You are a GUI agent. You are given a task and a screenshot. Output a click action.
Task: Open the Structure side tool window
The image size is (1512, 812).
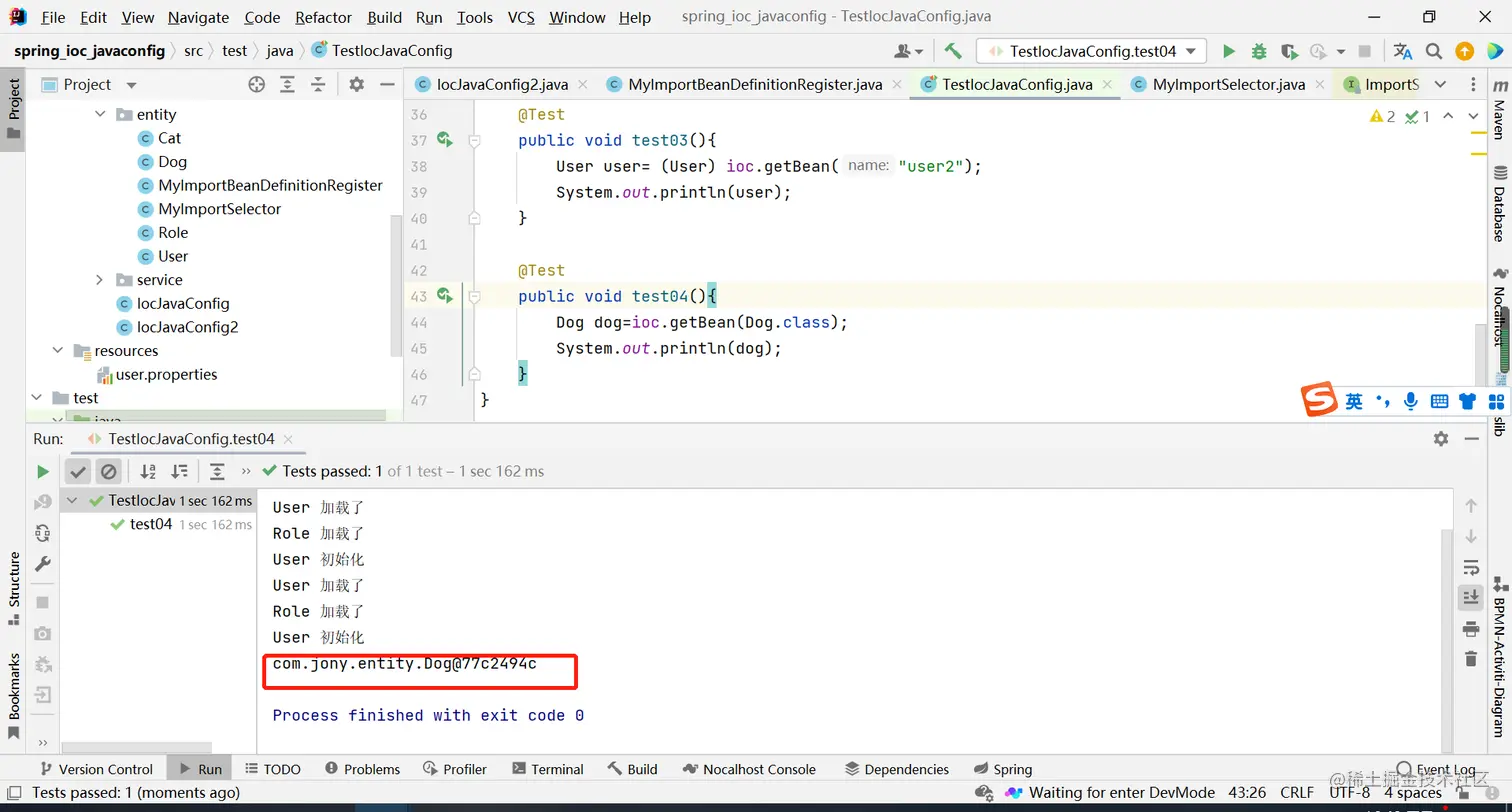(x=14, y=588)
